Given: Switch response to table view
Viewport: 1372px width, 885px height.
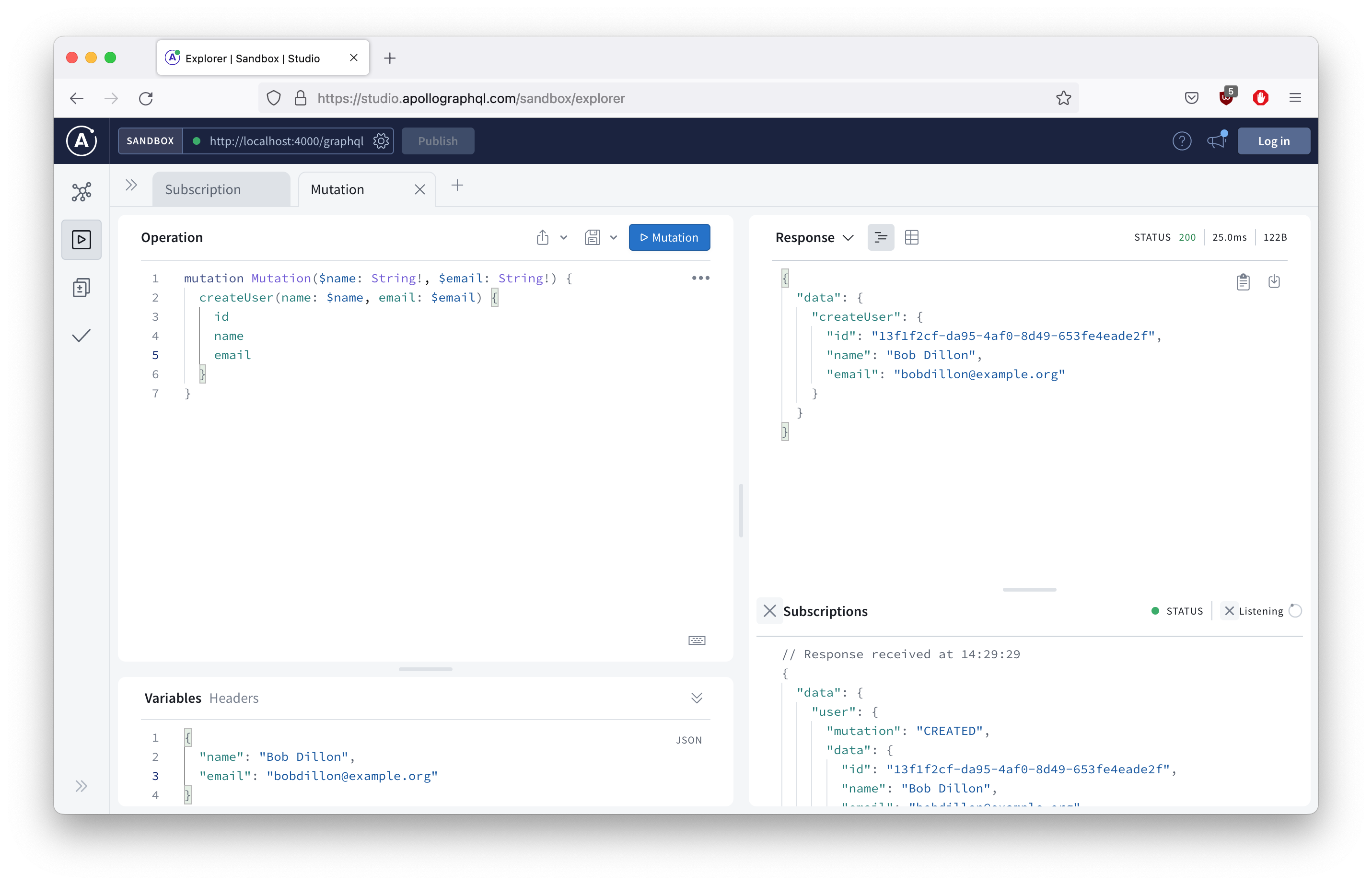Looking at the screenshot, I should 911,237.
